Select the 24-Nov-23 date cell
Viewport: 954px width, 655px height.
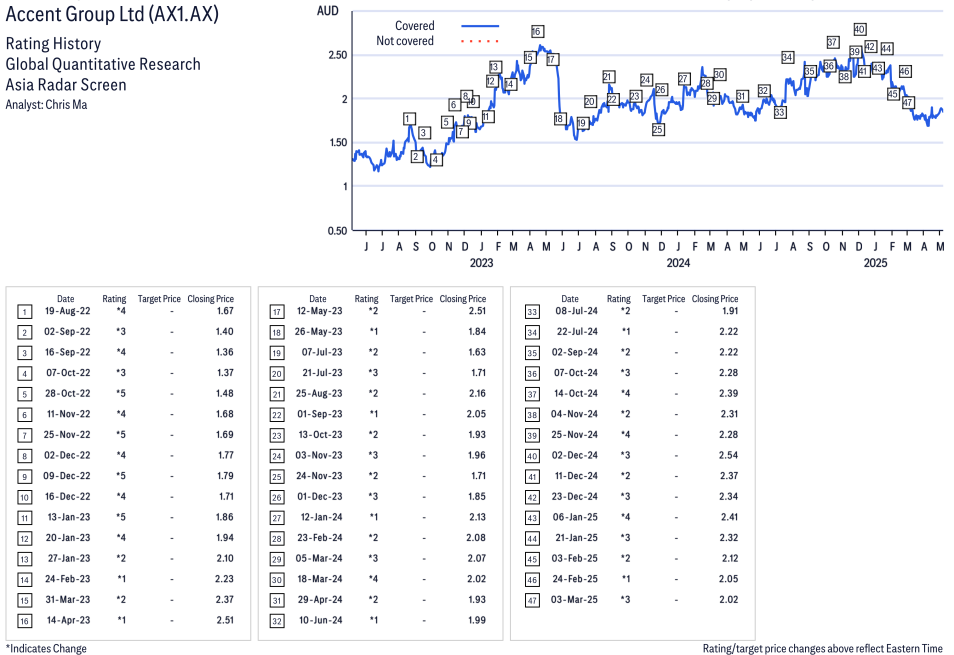(x=319, y=476)
